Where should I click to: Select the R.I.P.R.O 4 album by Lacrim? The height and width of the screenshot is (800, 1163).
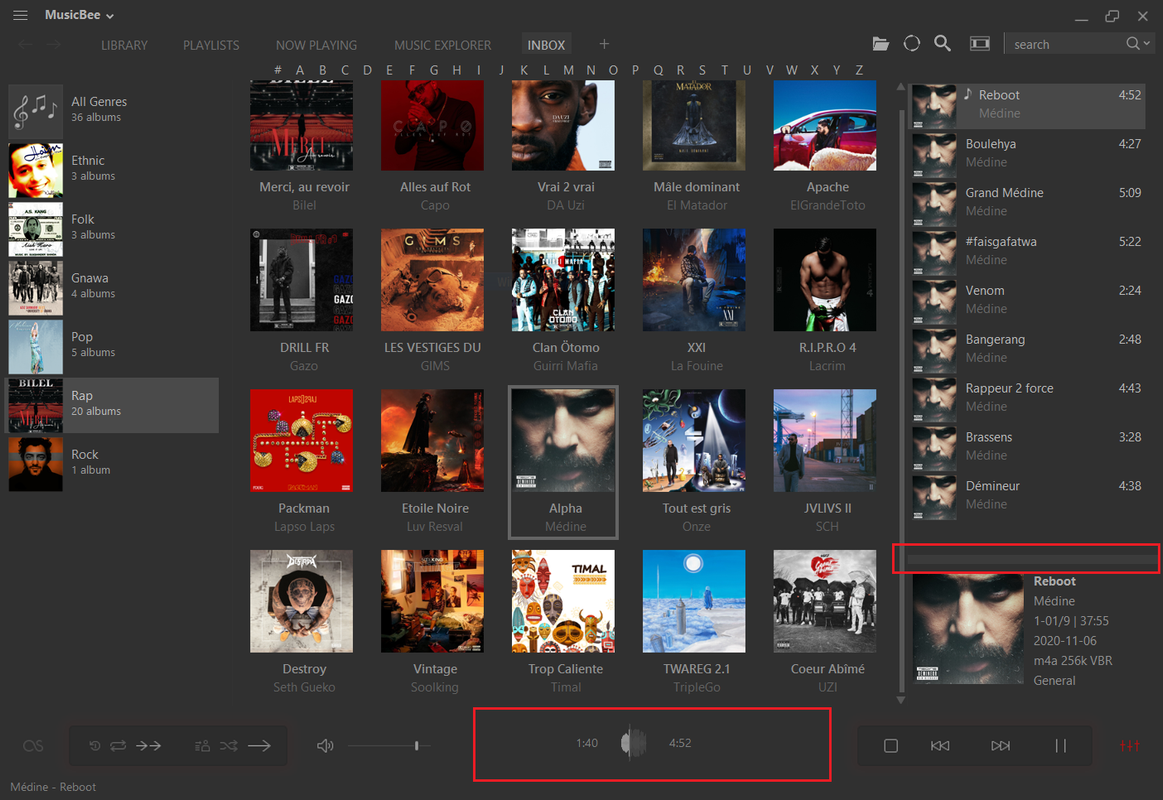(825, 280)
